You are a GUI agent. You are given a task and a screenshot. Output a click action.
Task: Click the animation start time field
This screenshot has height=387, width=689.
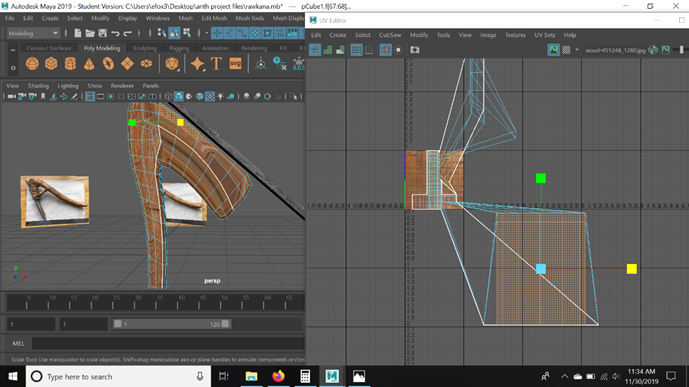pyautogui.click(x=31, y=324)
